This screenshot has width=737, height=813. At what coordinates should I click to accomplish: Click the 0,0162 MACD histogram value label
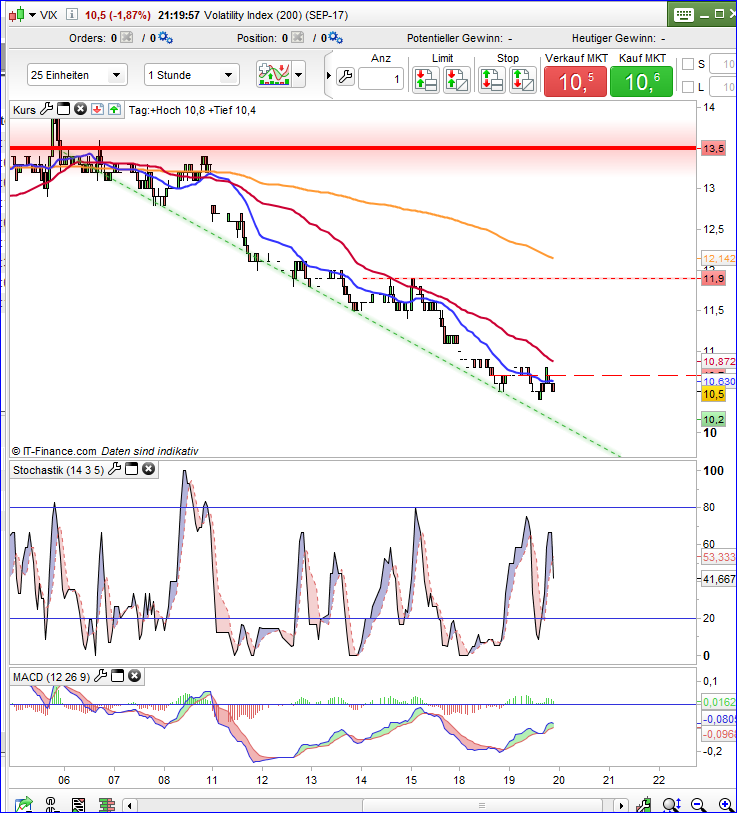click(x=718, y=703)
